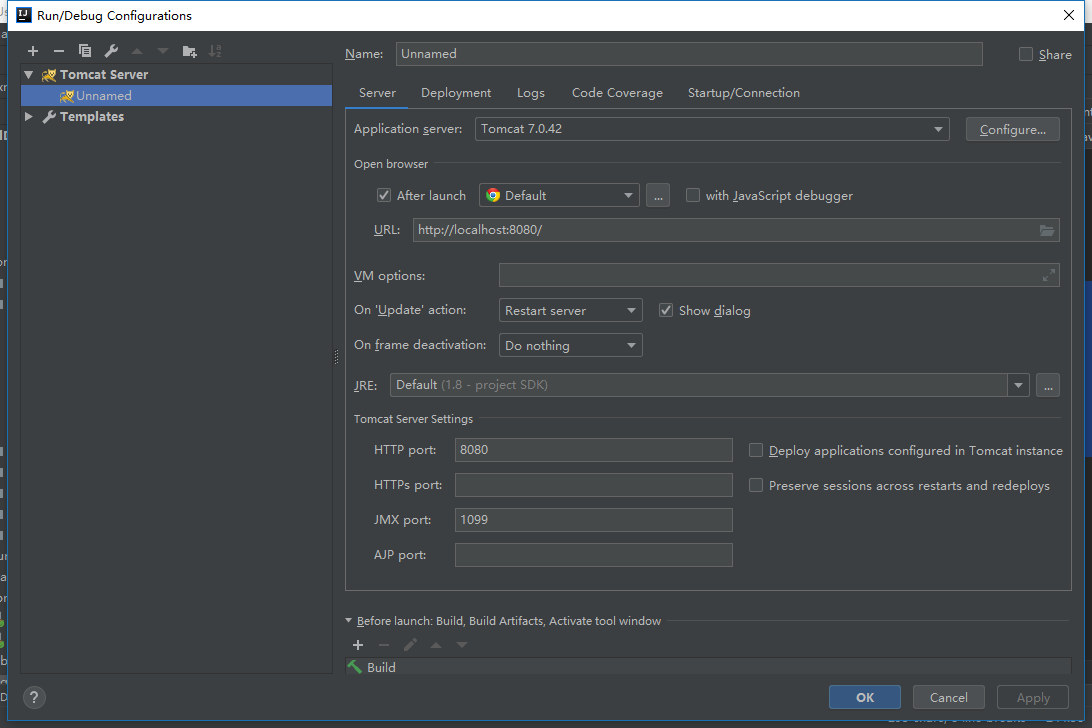Copy the selected configuration
The width and height of the screenshot is (1092, 728).
(85, 51)
